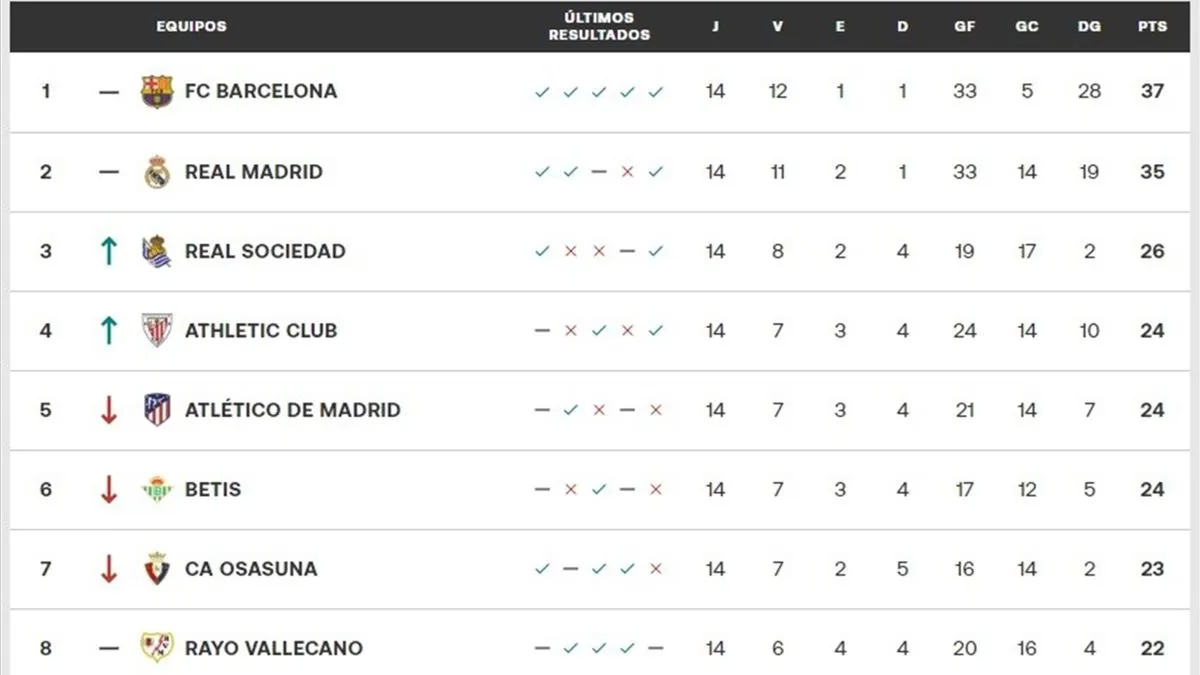Open the Real Madrid team link

click(254, 172)
